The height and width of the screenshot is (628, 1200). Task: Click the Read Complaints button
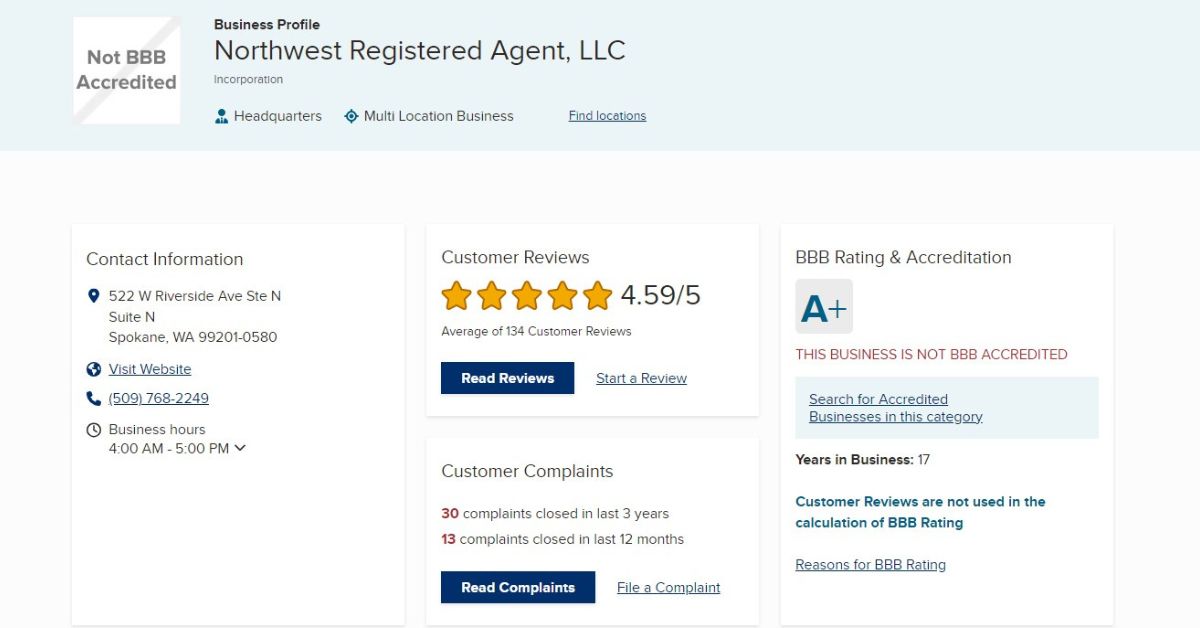tap(517, 587)
